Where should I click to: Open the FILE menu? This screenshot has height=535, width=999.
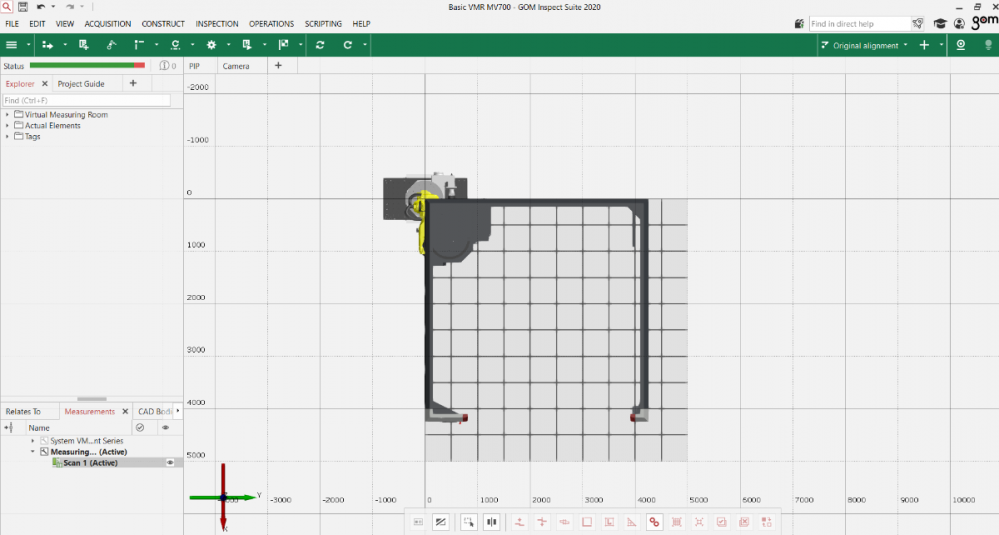[12, 24]
